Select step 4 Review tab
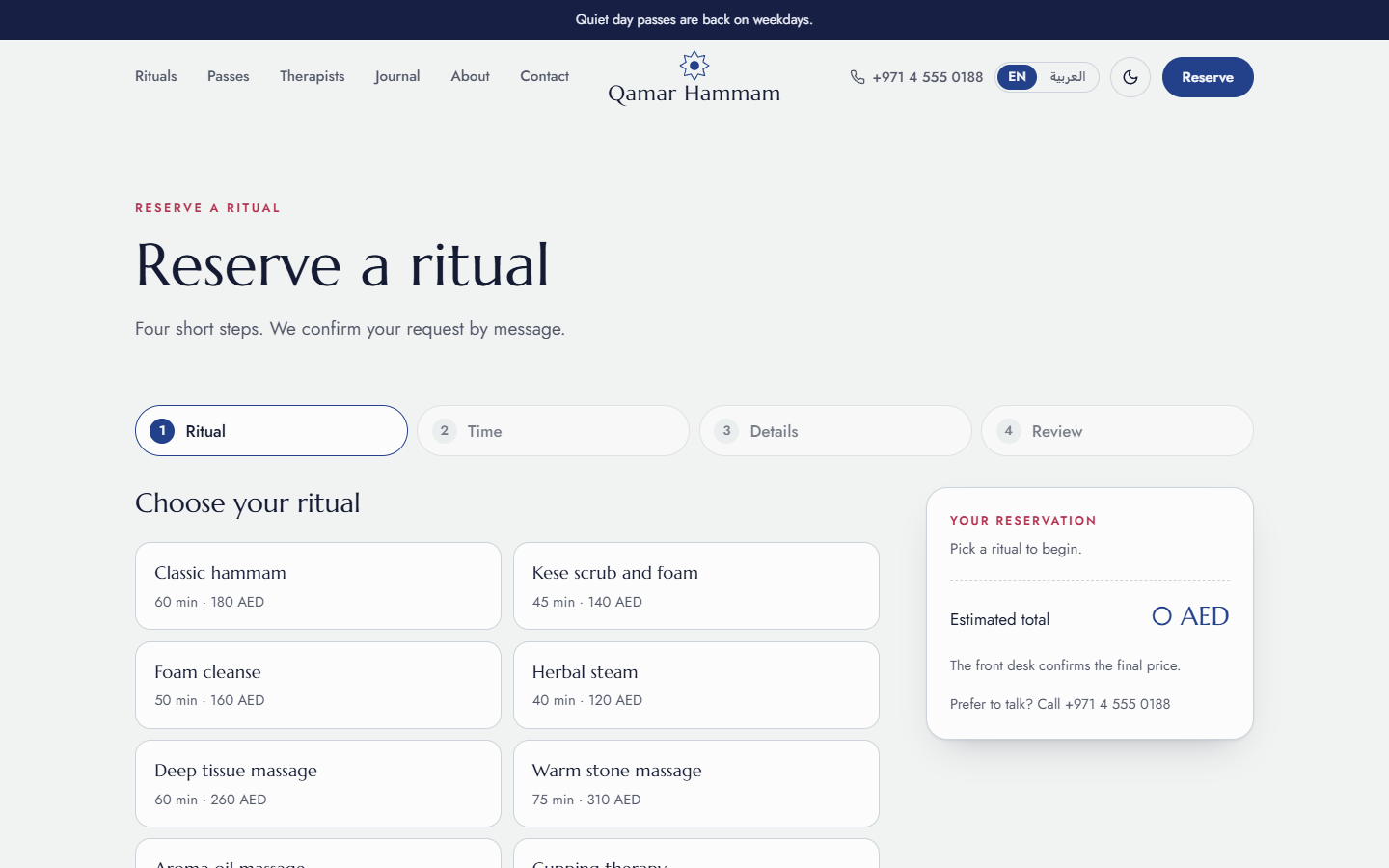This screenshot has height=868, width=1389. pyautogui.click(x=1117, y=431)
